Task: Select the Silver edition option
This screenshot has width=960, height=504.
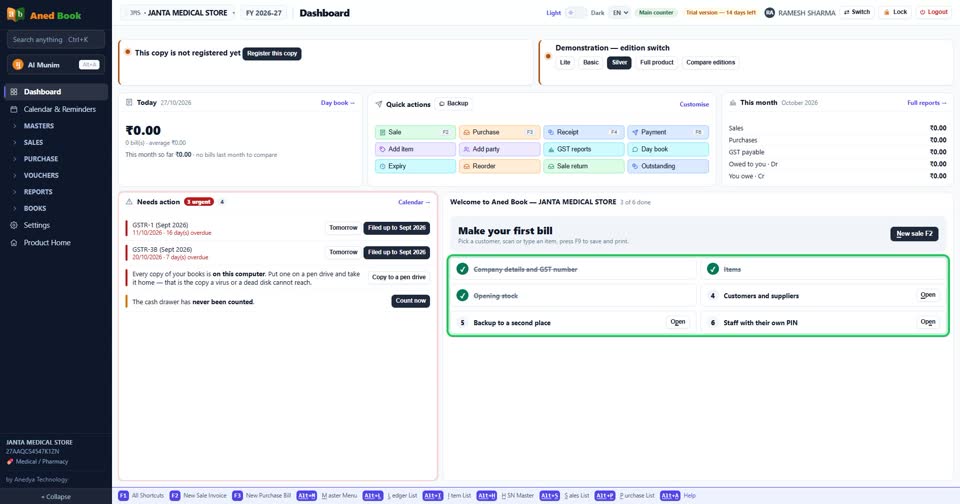Action: [x=620, y=62]
